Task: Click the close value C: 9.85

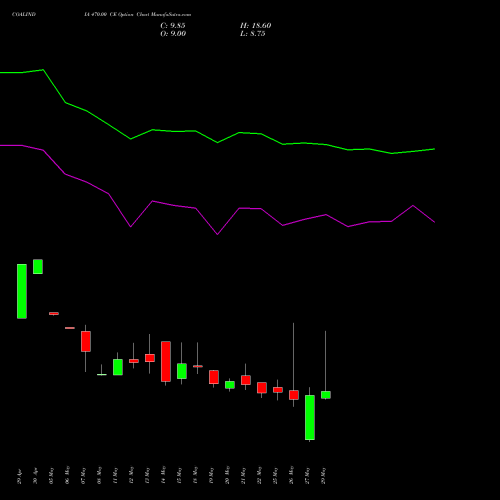Action: tap(173, 26)
